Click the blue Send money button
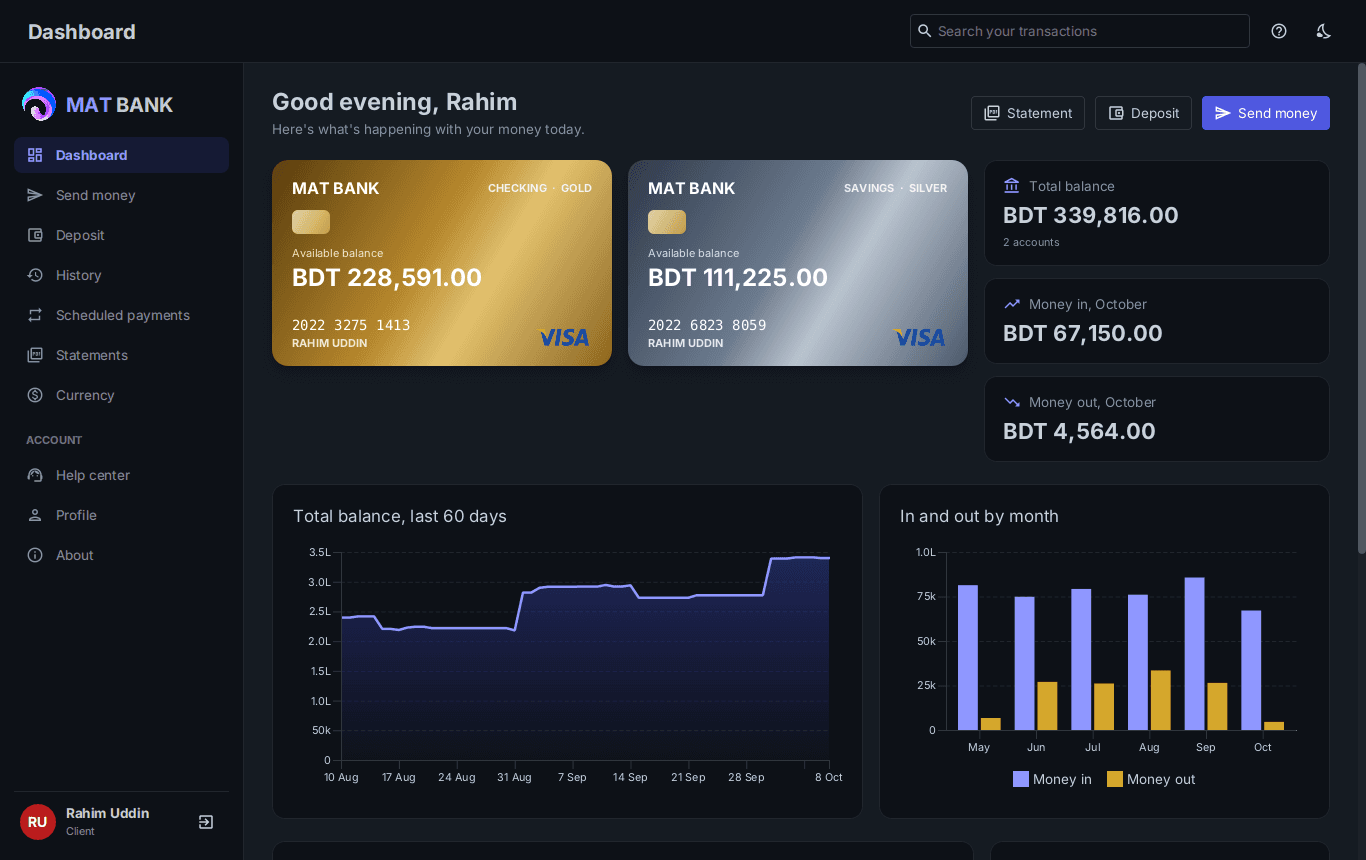This screenshot has height=860, width=1366. (1266, 113)
